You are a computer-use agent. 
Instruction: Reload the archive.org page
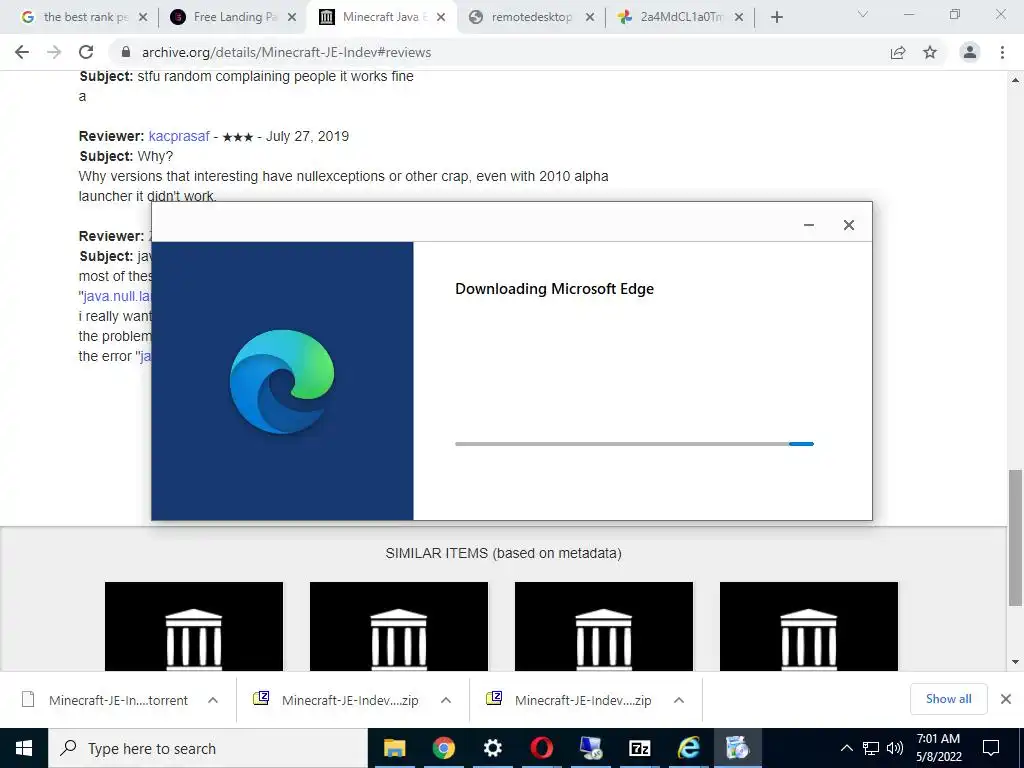(x=86, y=52)
